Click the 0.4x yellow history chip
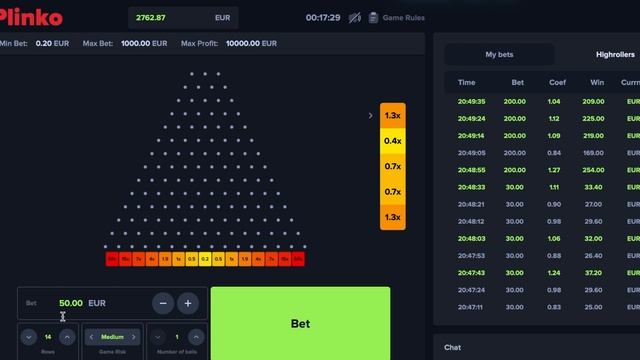 393,141
